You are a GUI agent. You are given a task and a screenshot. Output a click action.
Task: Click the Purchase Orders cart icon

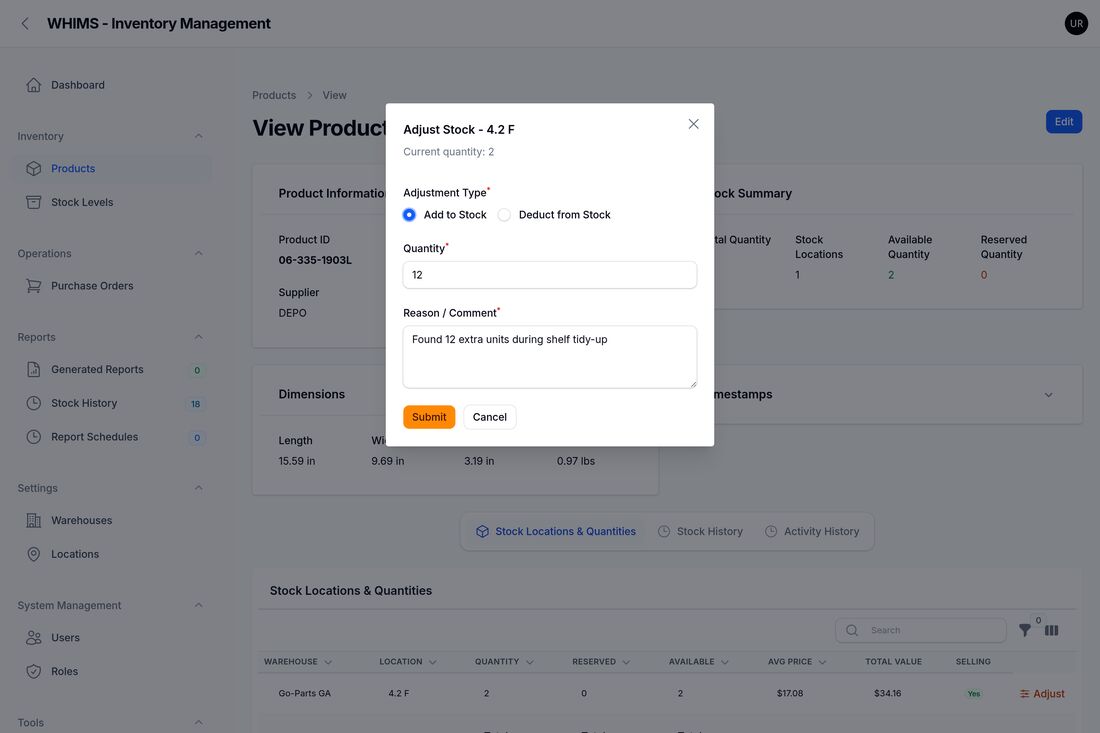[34, 286]
